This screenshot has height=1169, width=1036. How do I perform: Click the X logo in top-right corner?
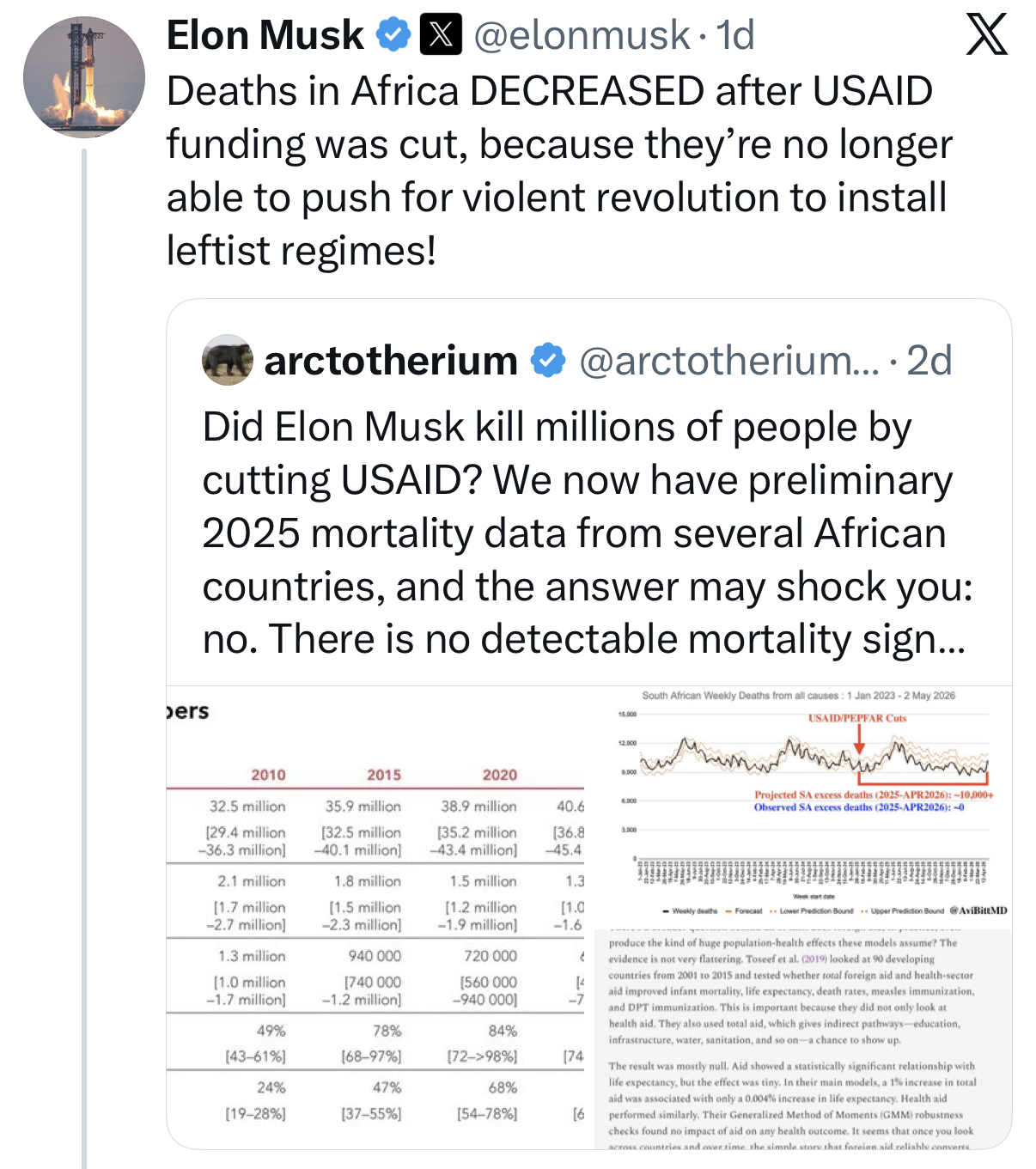pos(986,35)
